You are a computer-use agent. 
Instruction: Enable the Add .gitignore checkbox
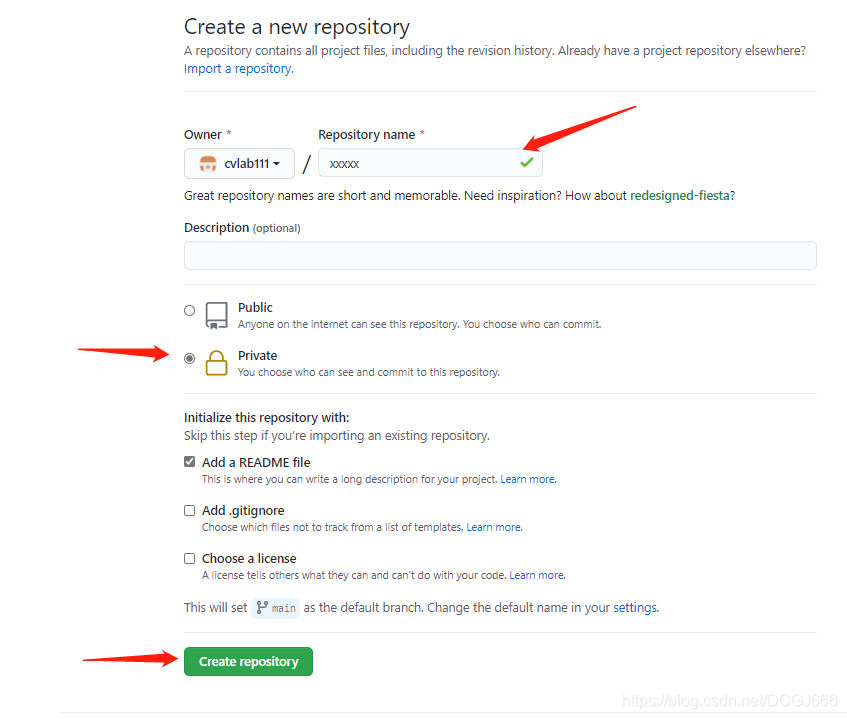click(190, 510)
